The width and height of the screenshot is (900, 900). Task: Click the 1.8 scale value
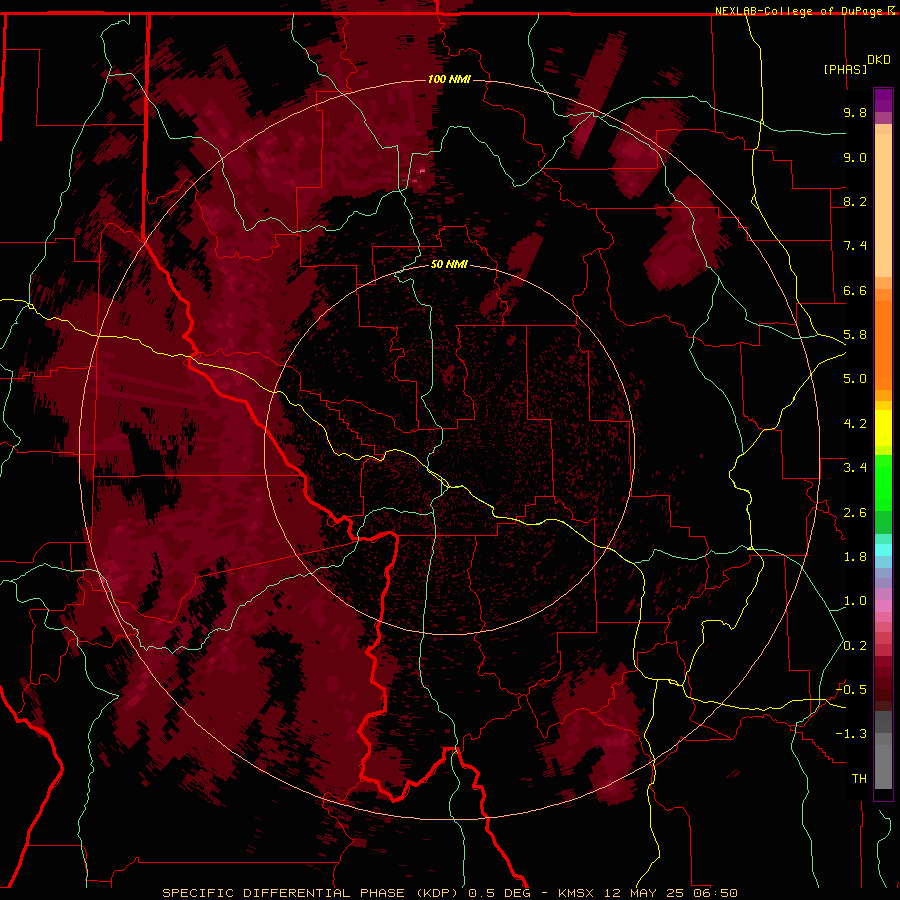pyautogui.click(x=855, y=557)
